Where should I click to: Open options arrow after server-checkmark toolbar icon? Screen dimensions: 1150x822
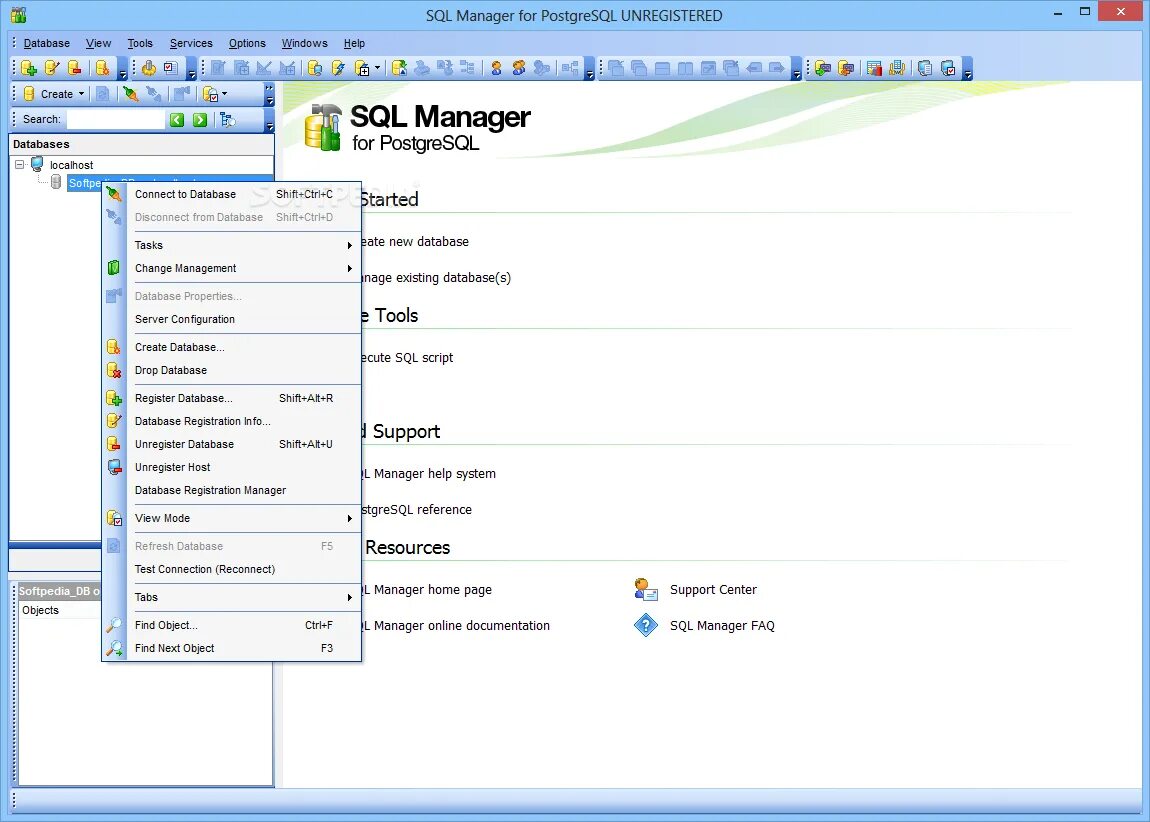[968, 70]
